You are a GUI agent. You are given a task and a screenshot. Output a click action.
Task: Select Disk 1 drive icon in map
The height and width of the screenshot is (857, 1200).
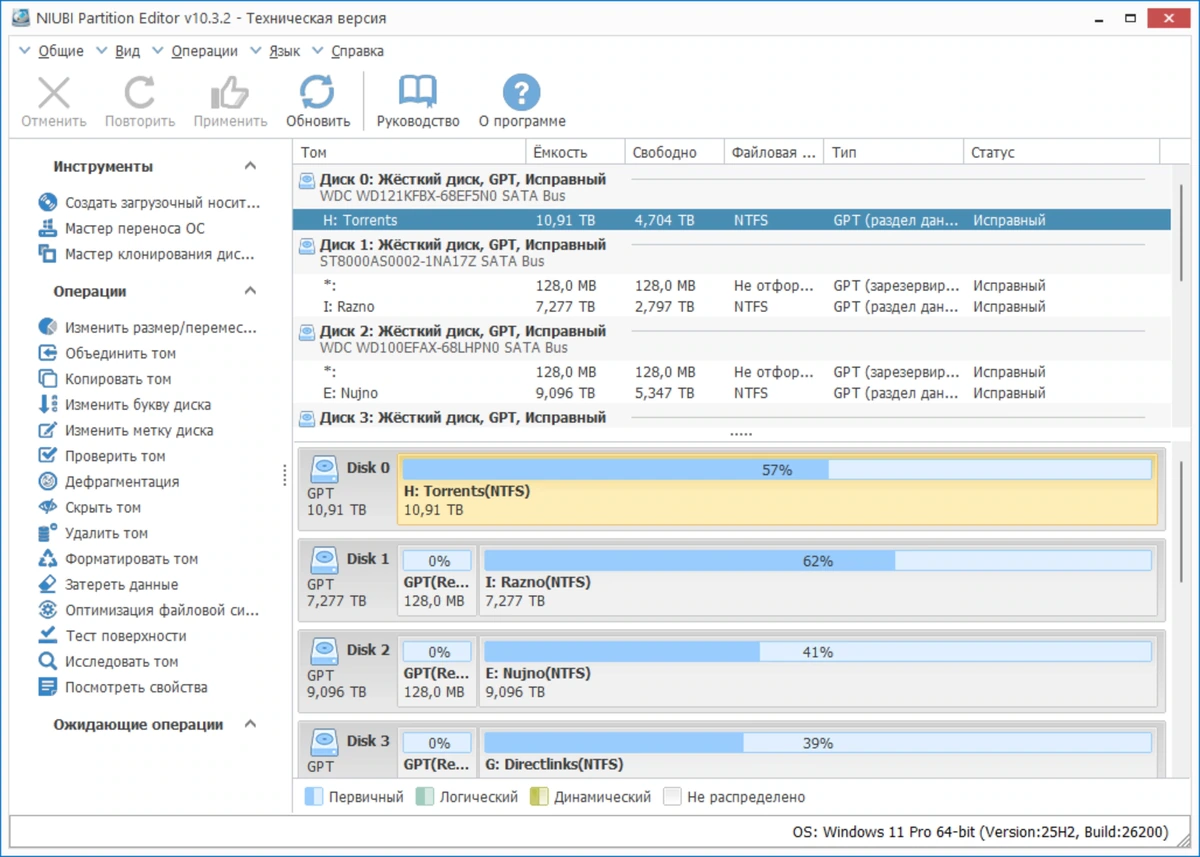click(325, 559)
